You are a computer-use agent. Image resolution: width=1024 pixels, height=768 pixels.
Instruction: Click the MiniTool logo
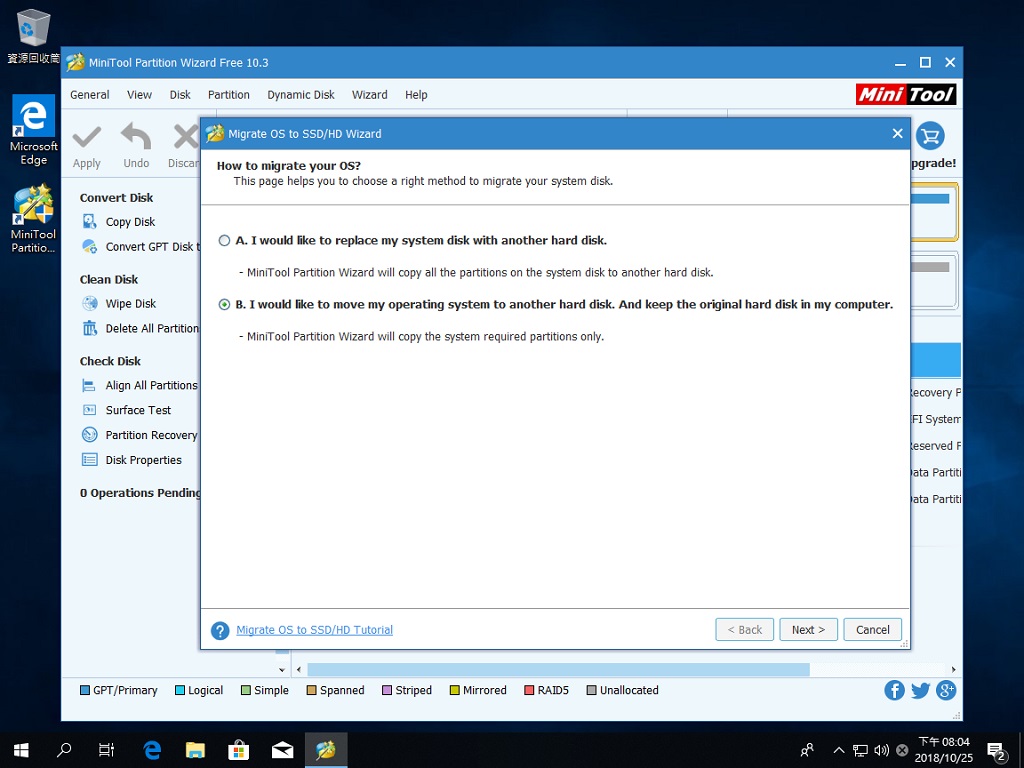tap(906, 95)
